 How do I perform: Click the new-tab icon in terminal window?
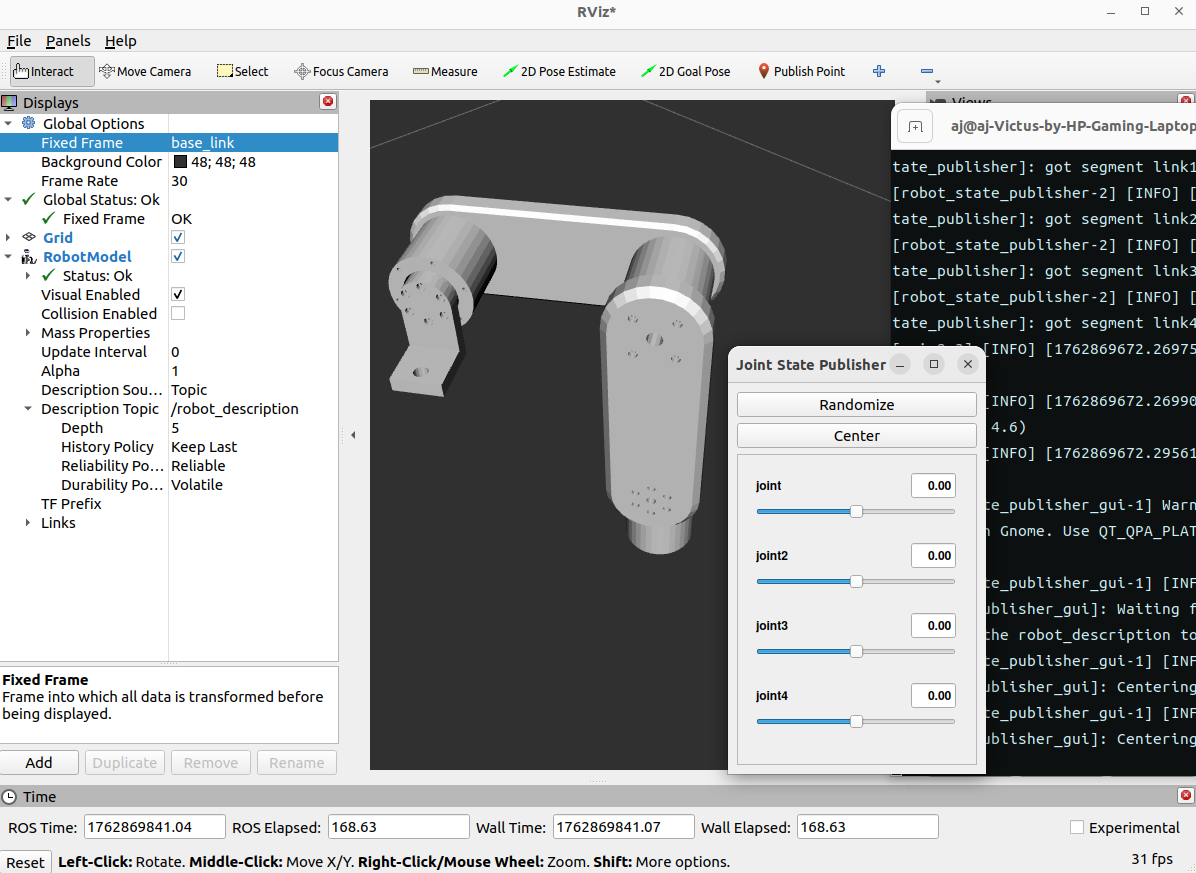coord(915,127)
